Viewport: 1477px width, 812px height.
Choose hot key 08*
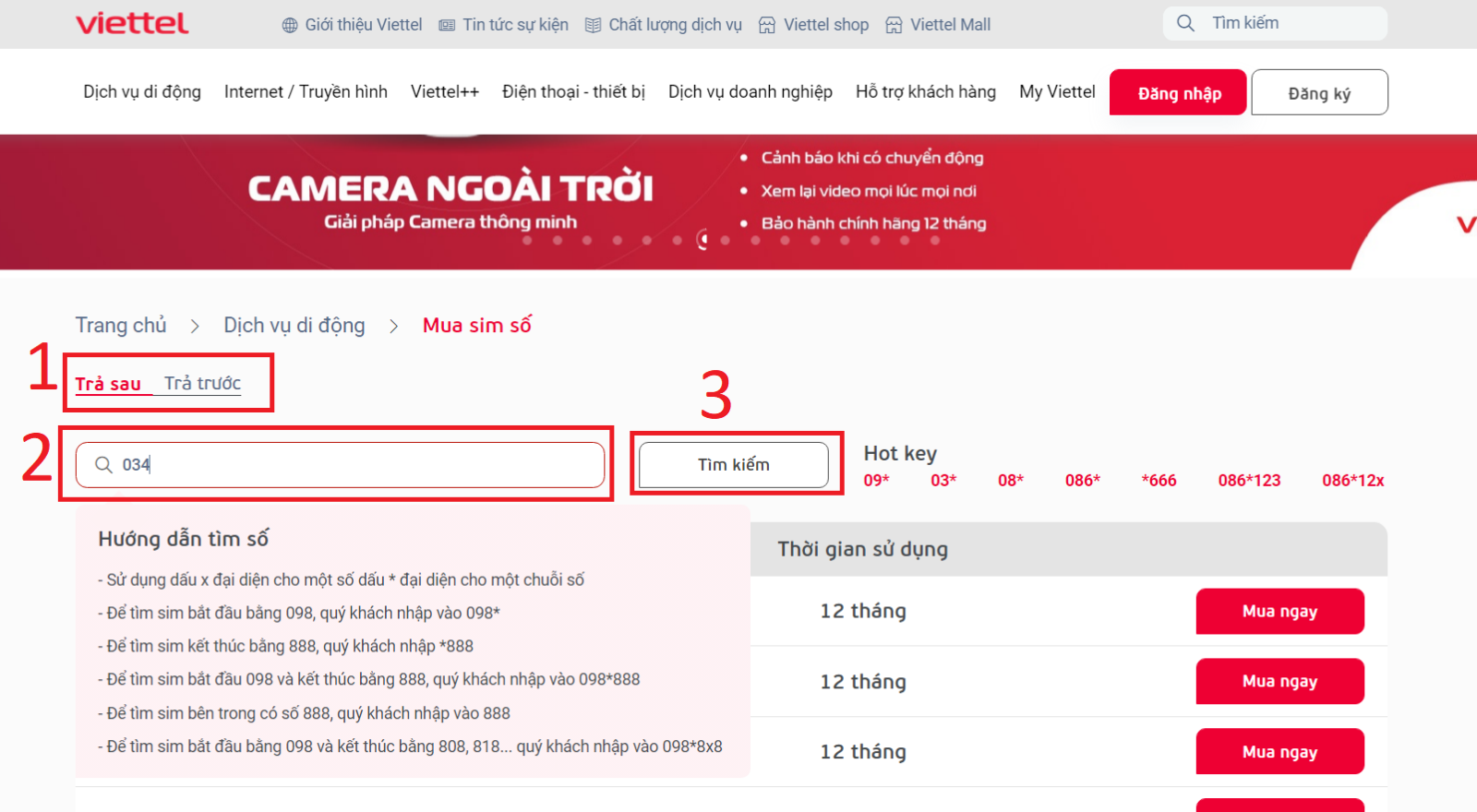coord(1011,480)
